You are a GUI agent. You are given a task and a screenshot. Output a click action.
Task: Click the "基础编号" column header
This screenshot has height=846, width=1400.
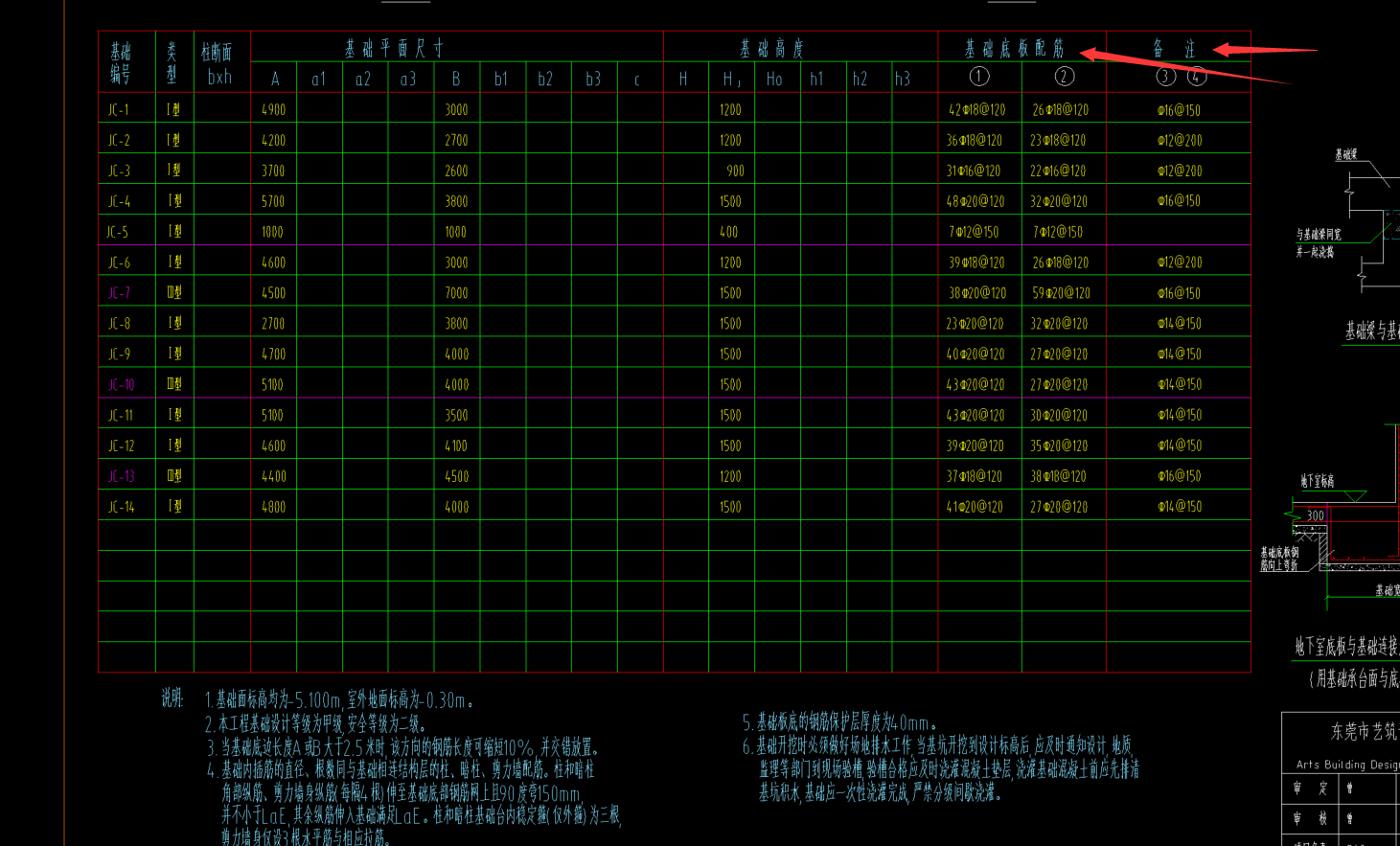click(120, 62)
